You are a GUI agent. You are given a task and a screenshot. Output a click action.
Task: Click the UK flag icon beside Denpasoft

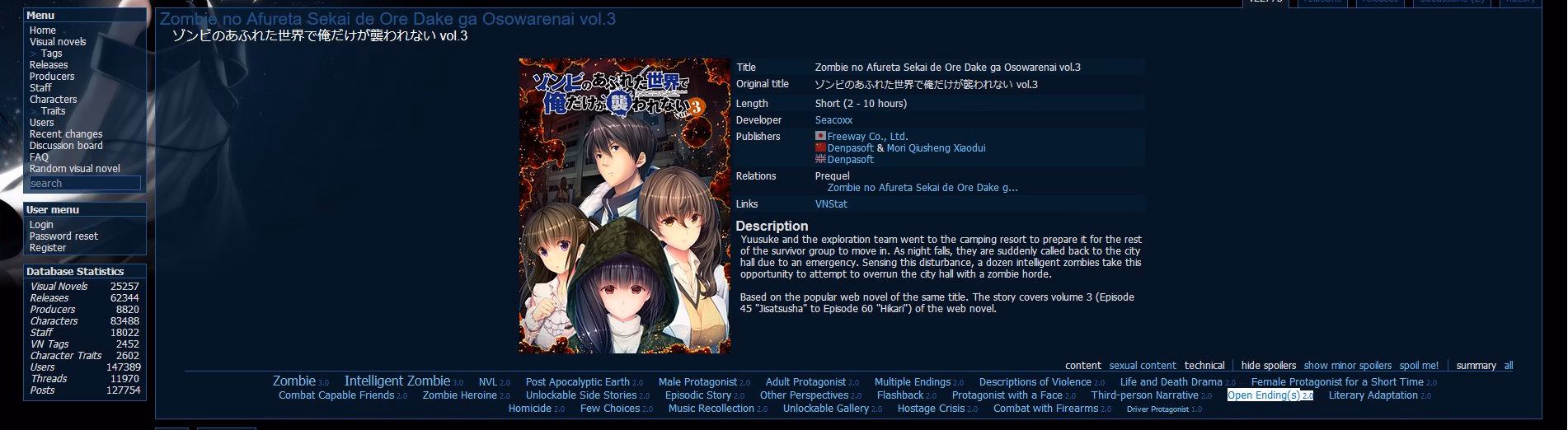pos(820,159)
